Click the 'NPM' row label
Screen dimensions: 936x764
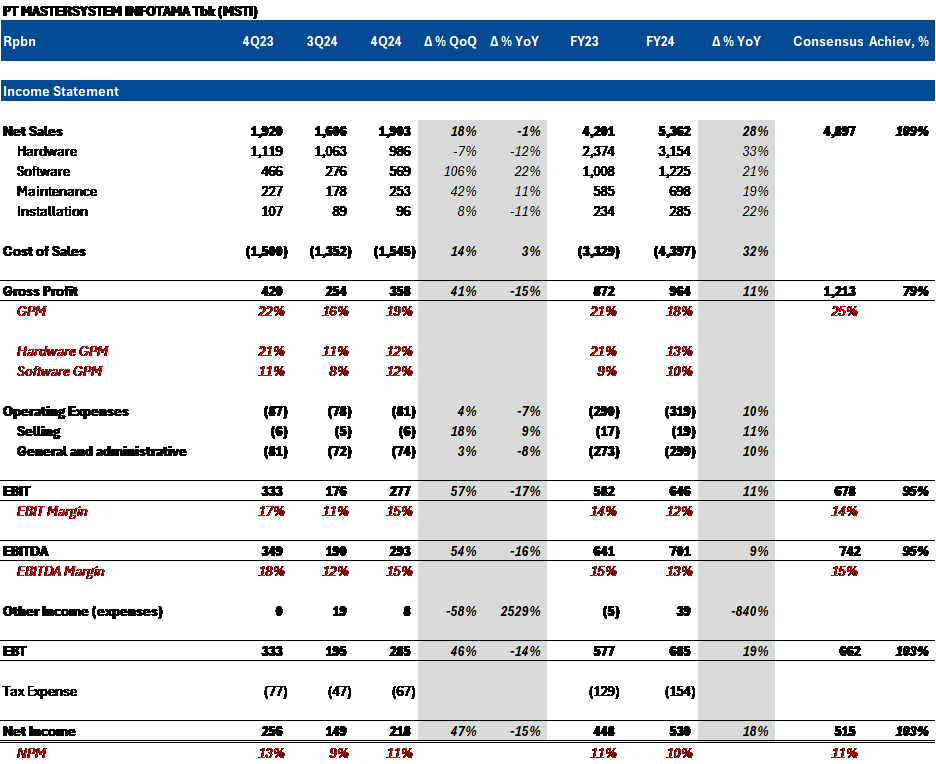32,753
